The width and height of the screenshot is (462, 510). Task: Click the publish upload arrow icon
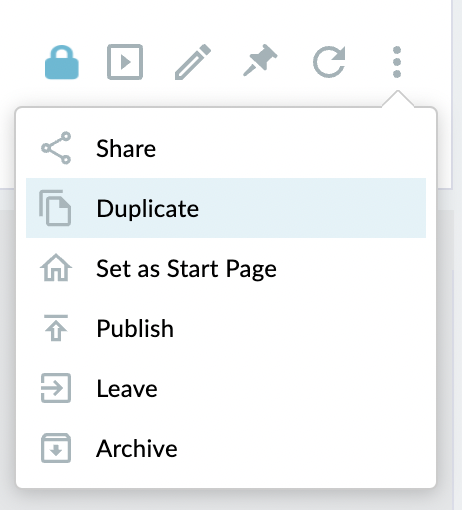[x=56, y=328]
